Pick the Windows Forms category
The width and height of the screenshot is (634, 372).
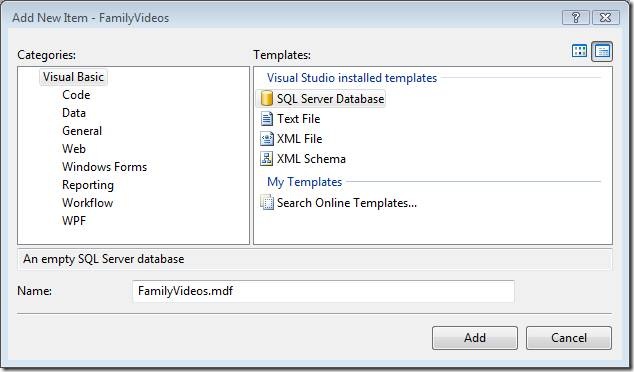tap(104, 167)
